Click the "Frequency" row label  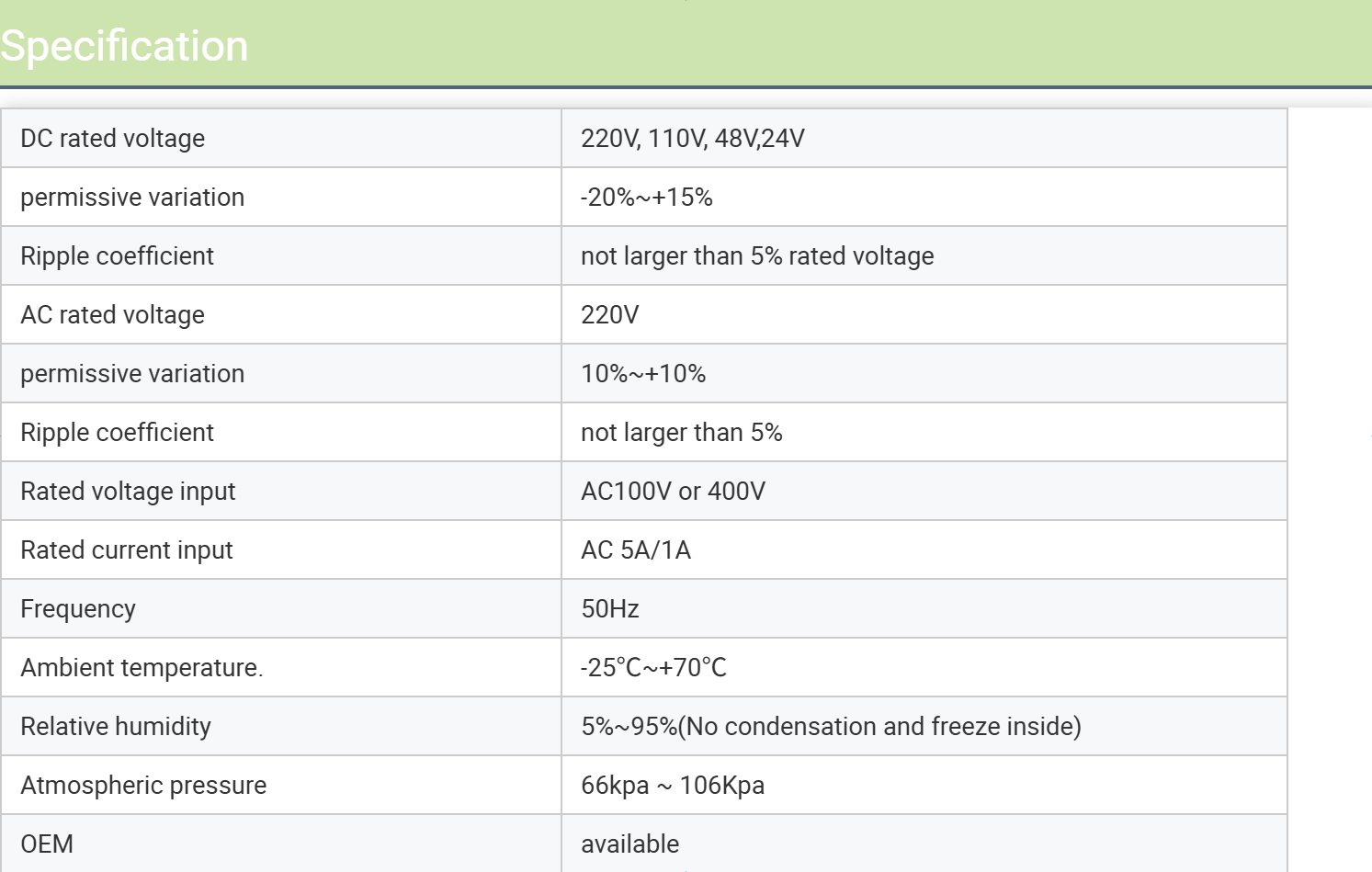(x=78, y=609)
